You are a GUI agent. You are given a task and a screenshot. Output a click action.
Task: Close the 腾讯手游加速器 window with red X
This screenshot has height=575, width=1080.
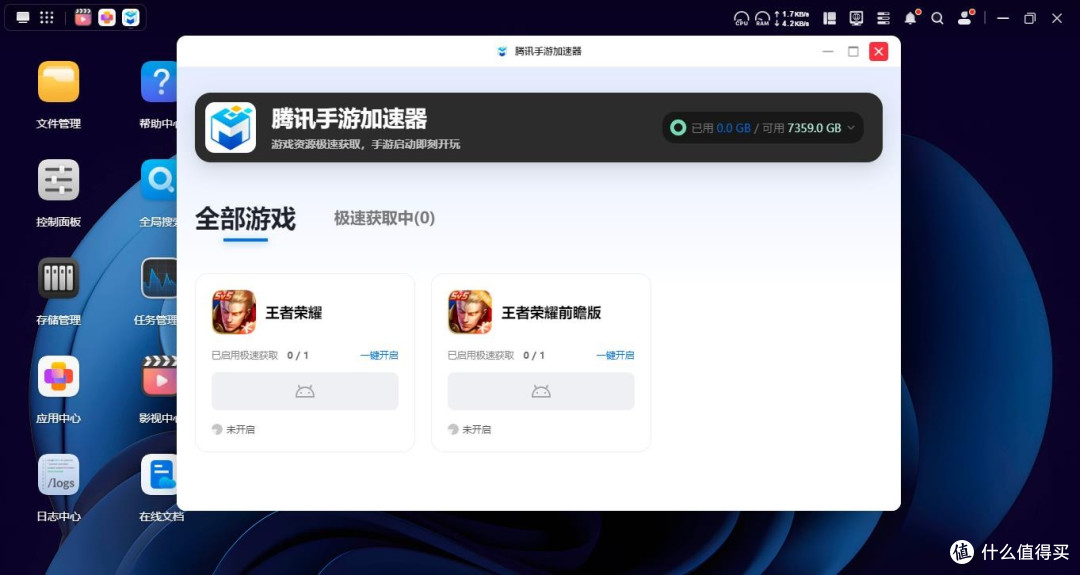878,52
